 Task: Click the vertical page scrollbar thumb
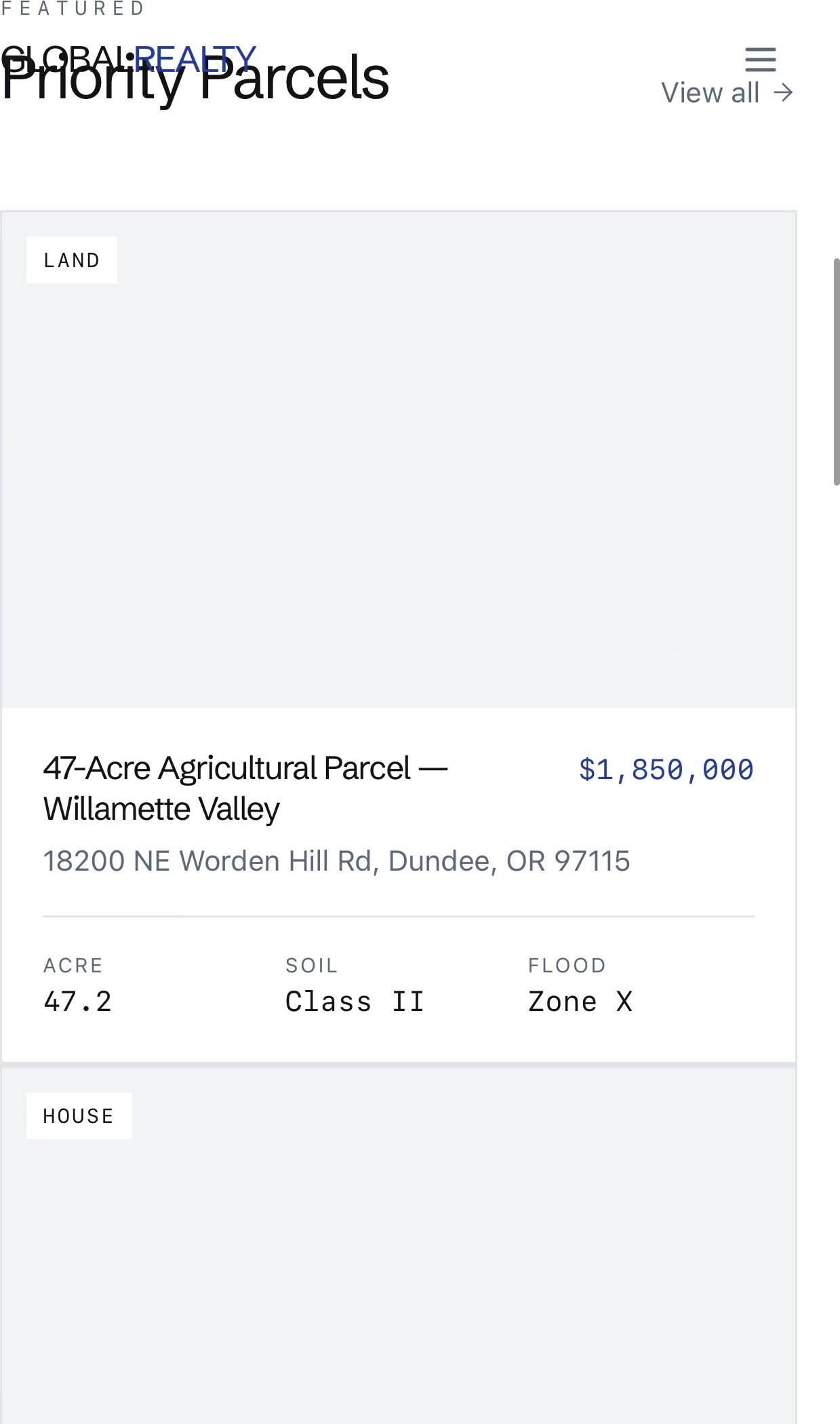click(x=836, y=372)
